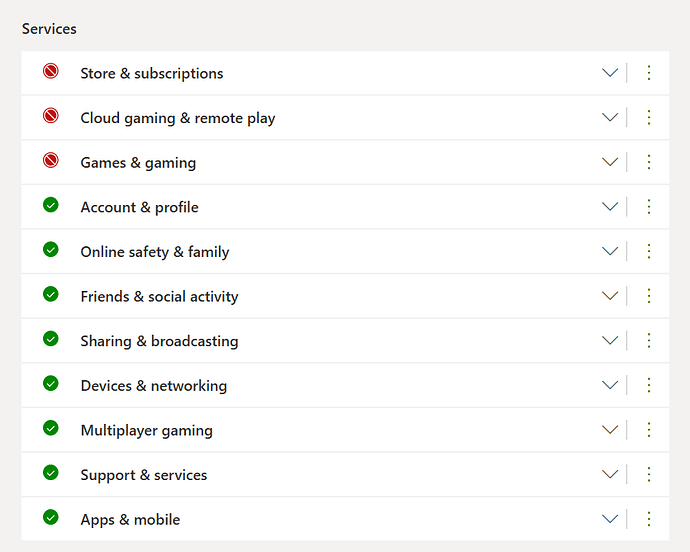
Task: Select the Online safety & family label
Action: [x=155, y=252]
